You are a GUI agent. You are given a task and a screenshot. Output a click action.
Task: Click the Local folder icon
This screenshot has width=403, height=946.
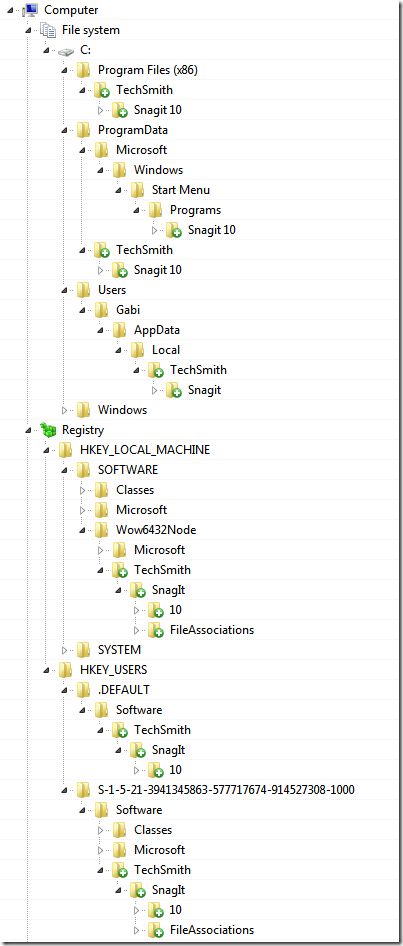138,350
